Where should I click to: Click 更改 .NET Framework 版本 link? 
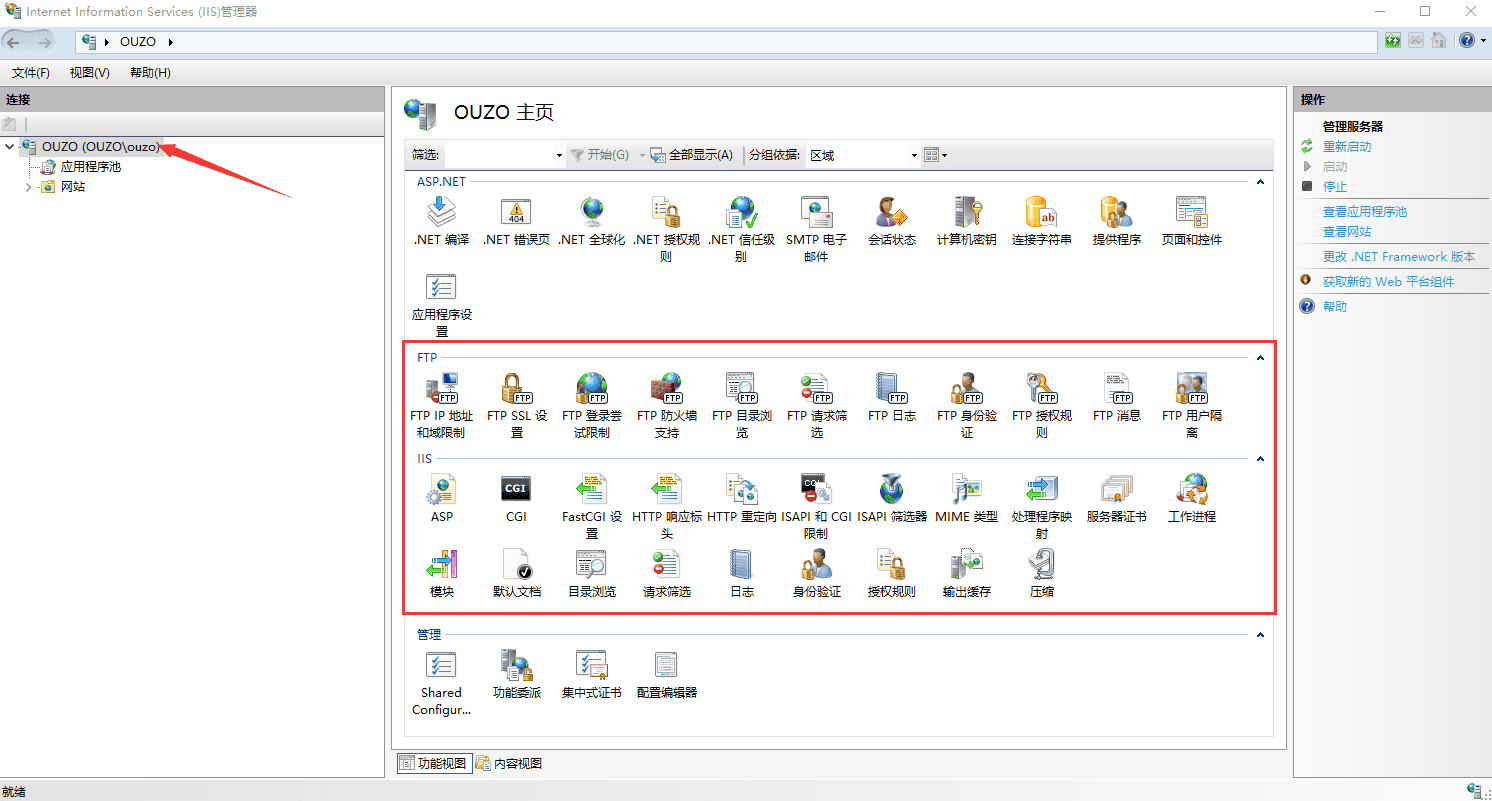1399,257
